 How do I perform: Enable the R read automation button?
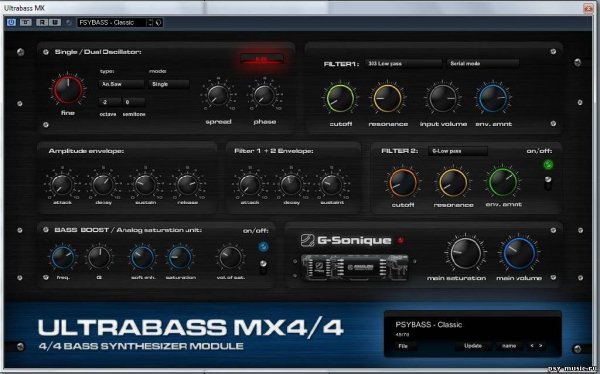(41, 23)
